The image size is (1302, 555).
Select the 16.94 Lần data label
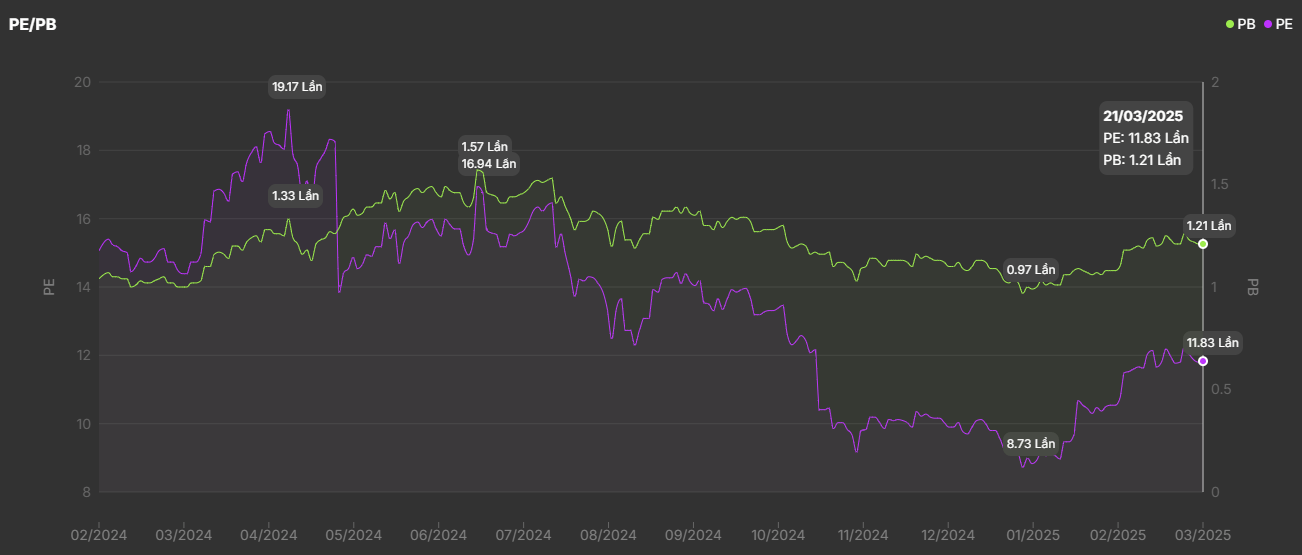click(x=489, y=164)
